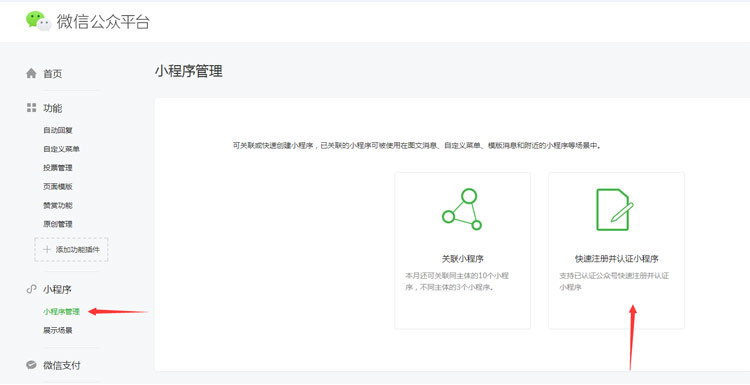Viewport: 750px width, 385px height.
Task: Click the 快速注册并认证小程序 card title
Action: tap(617, 259)
